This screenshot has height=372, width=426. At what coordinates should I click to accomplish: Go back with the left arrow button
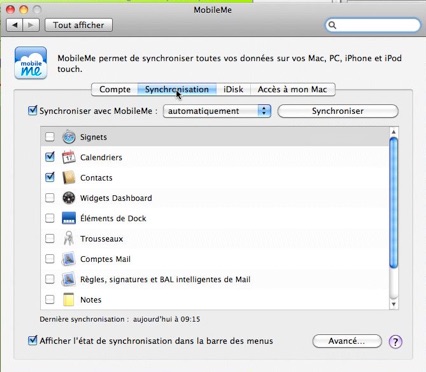point(15,25)
